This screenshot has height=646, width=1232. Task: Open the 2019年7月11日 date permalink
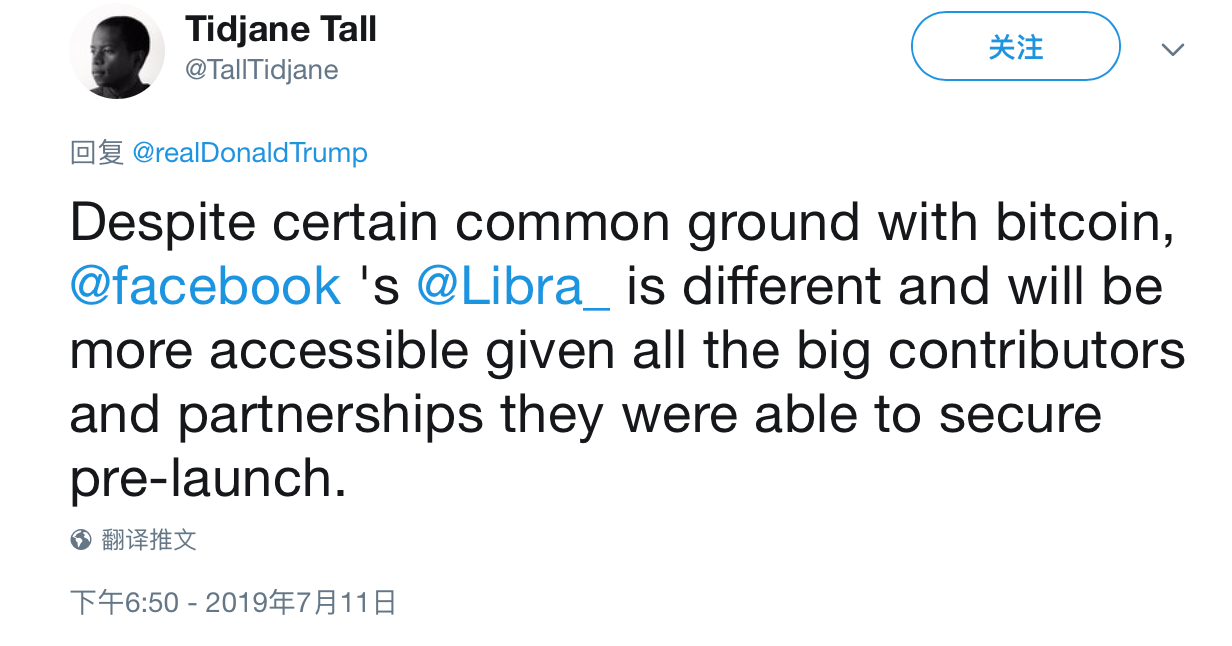point(301,603)
